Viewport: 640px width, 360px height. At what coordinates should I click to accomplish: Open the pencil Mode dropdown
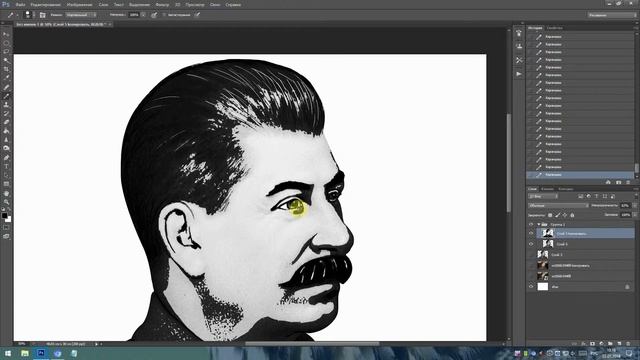click(x=81, y=15)
